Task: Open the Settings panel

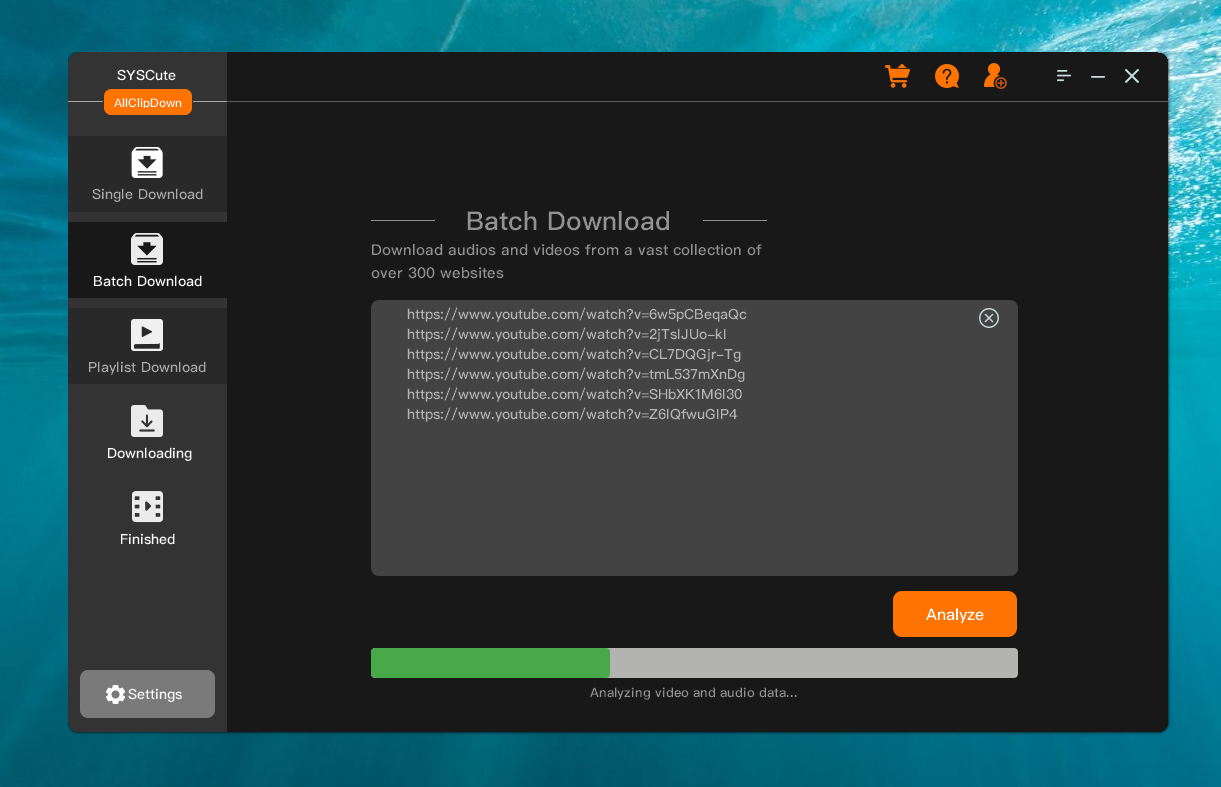Action: coord(146,693)
